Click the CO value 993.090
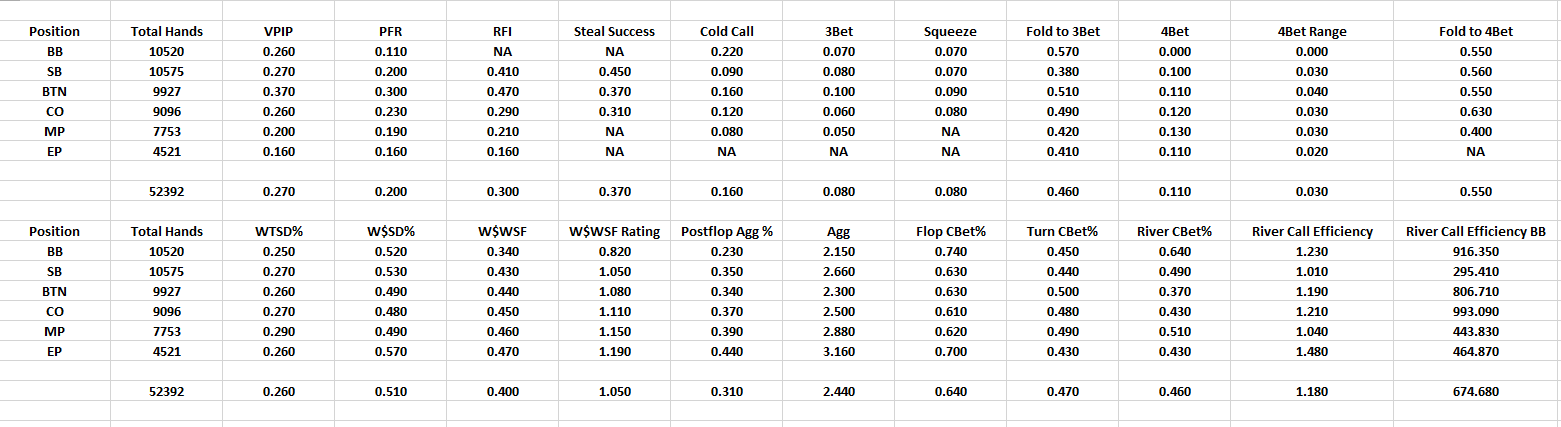Viewport: 1561px width, 427px height. click(1475, 311)
